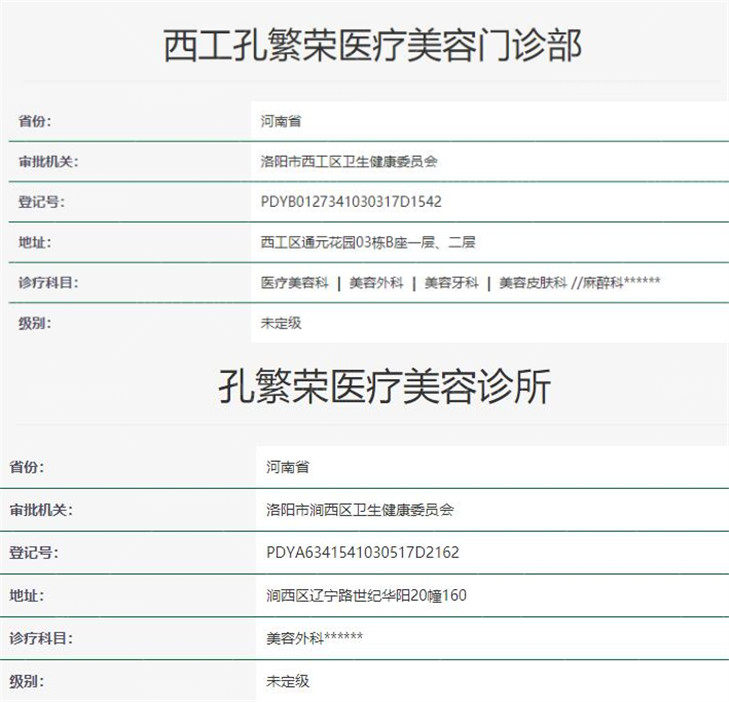729x702 pixels.
Task: Click address 涧西区辽宁路世纪华阳20幢160
Action: (366, 595)
